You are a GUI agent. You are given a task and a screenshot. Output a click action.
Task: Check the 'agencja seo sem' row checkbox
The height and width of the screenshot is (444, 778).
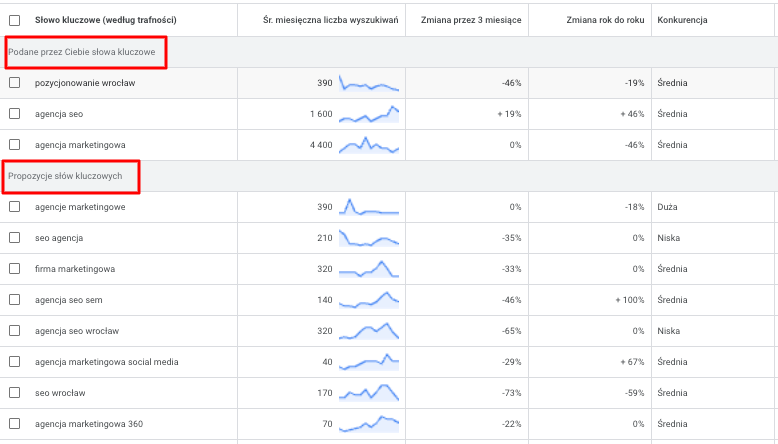tap(14, 300)
